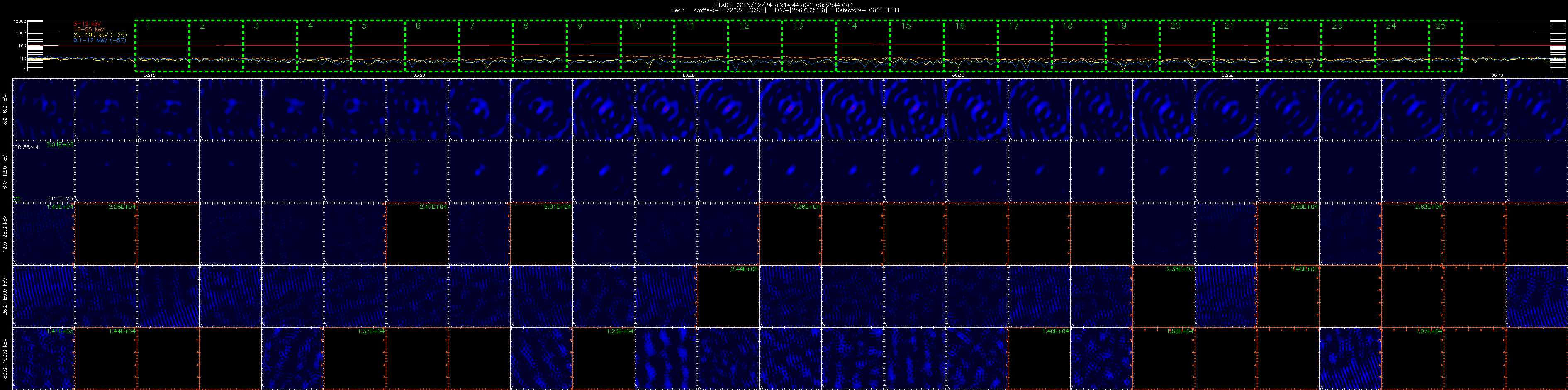
Task: Click the red '3-12 keV' legend entry
Action: [x=87, y=24]
